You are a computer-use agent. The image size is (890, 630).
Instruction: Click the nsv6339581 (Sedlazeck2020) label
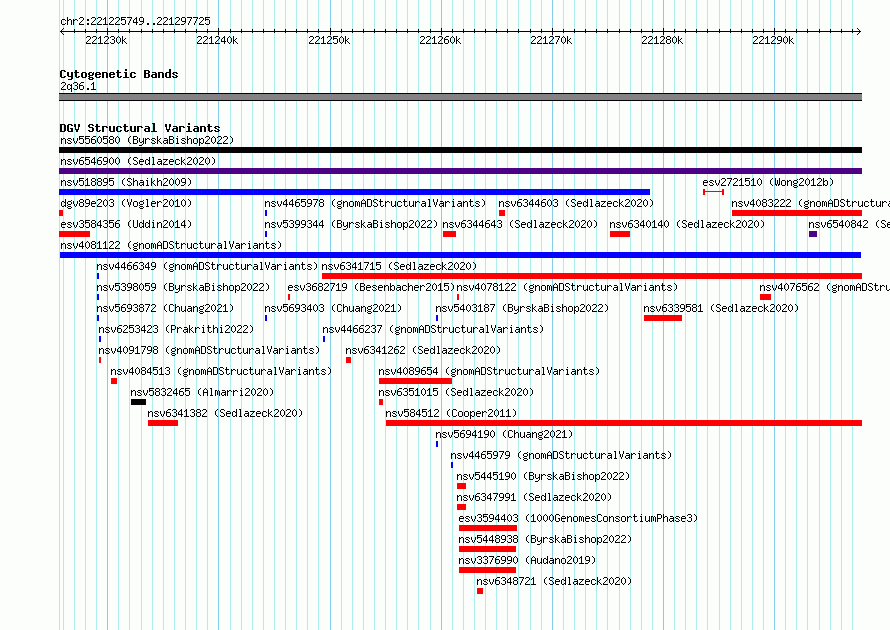[x=721, y=308]
